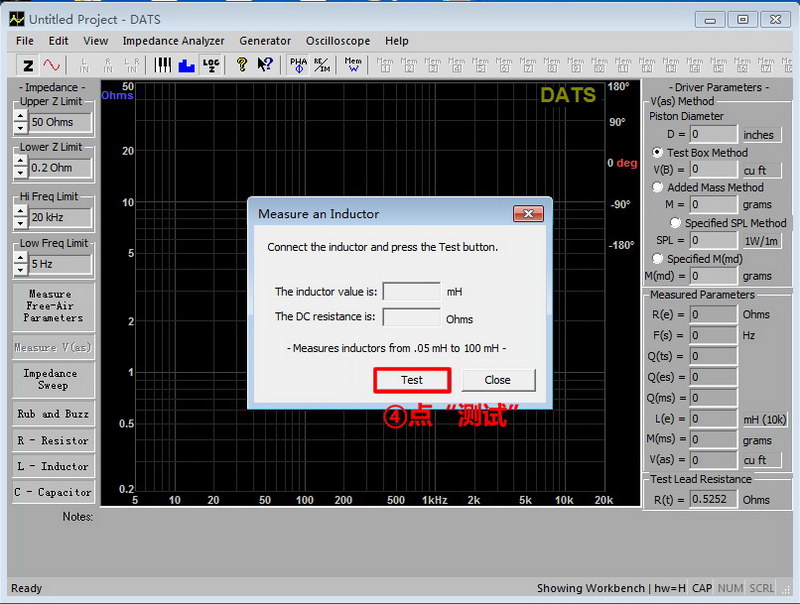The height and width of the screenshot is (604, 800).
Task: Toggle the PHA phase display icon
Action: (298, 65)
